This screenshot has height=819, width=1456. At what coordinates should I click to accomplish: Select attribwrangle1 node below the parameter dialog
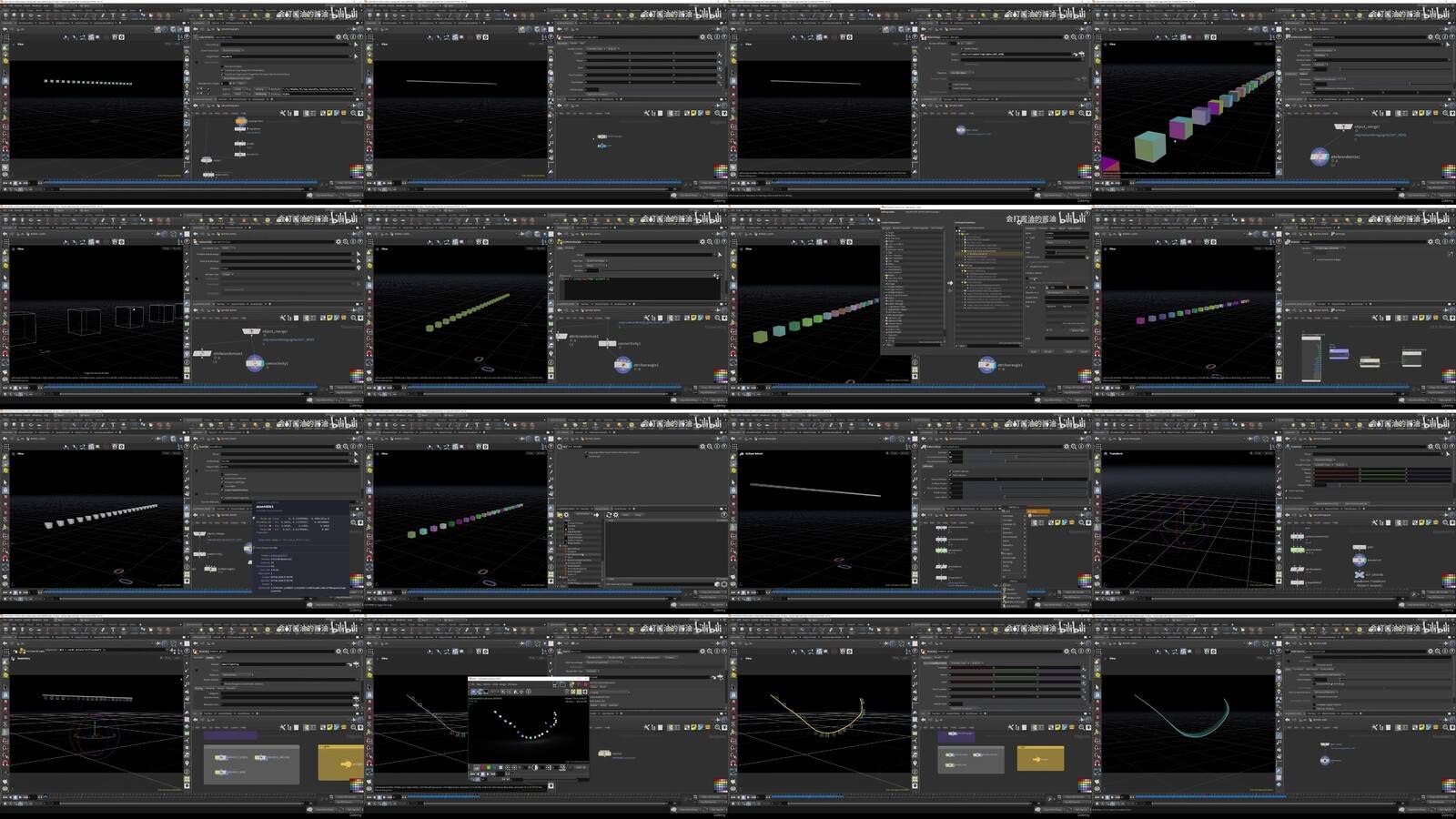[986, 365]
